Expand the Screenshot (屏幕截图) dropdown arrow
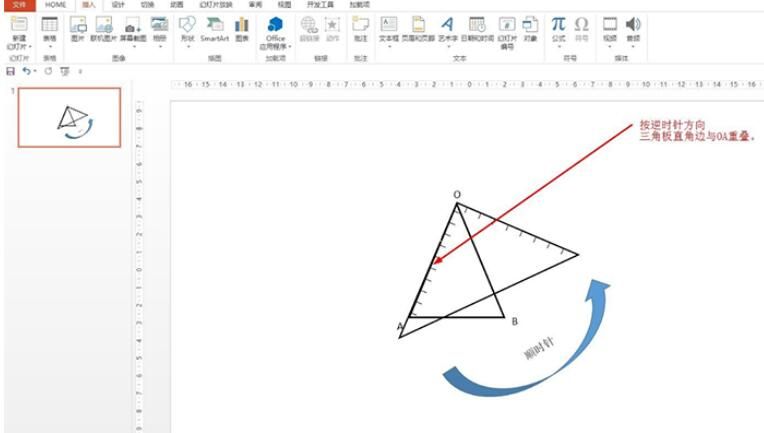Screen dimensions: 764x433 coord(133,47)
